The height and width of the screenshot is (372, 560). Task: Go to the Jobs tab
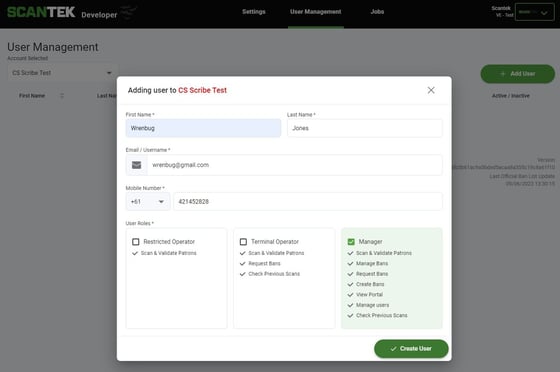[377, 12]
